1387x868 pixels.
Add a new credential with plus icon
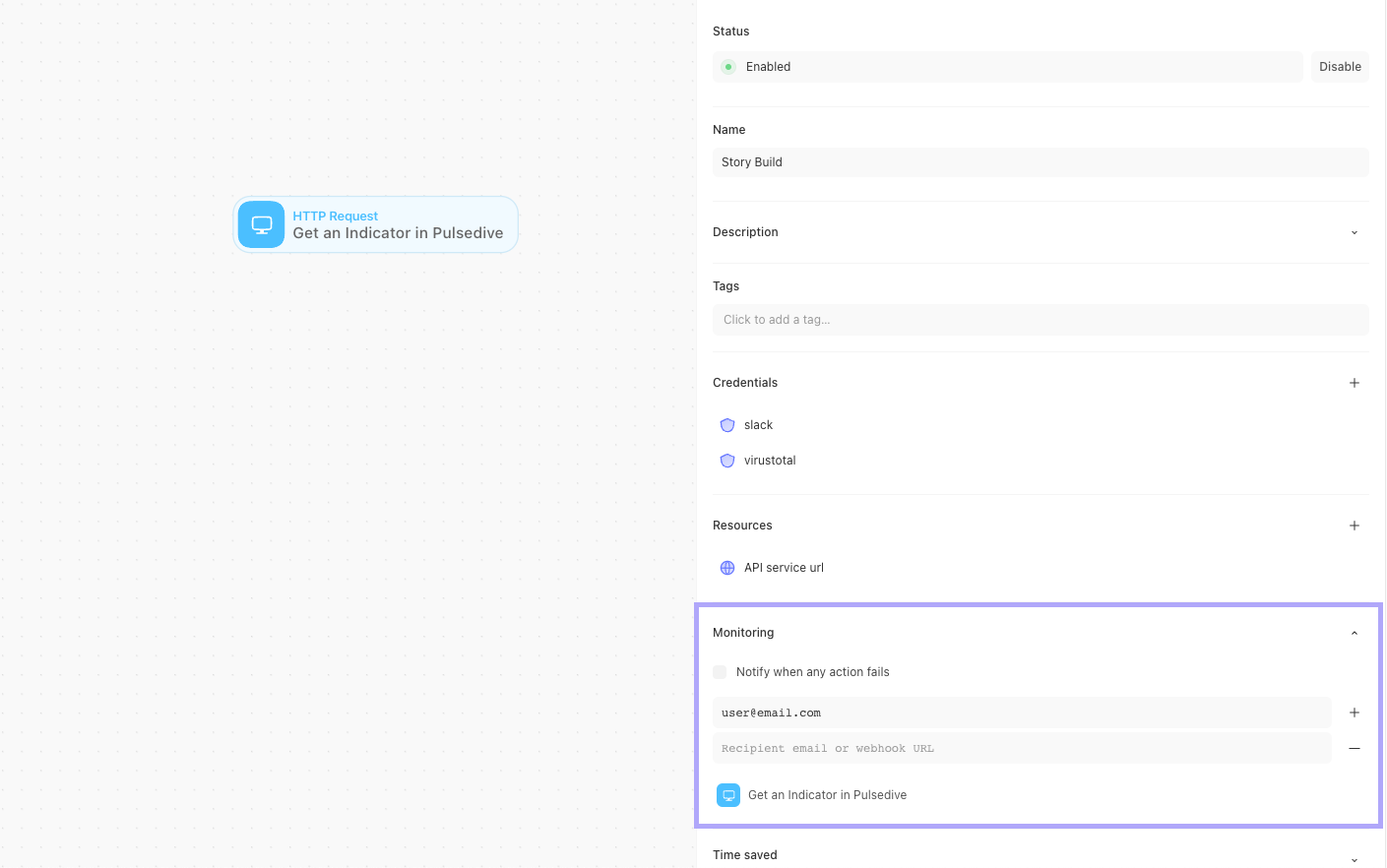tap(1355, 383)
